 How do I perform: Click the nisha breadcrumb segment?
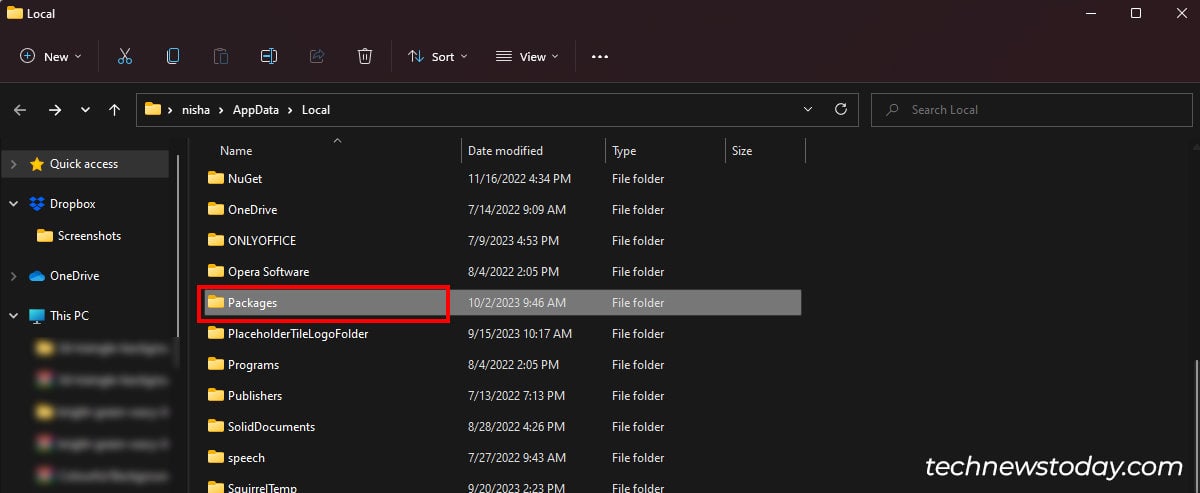196,110
